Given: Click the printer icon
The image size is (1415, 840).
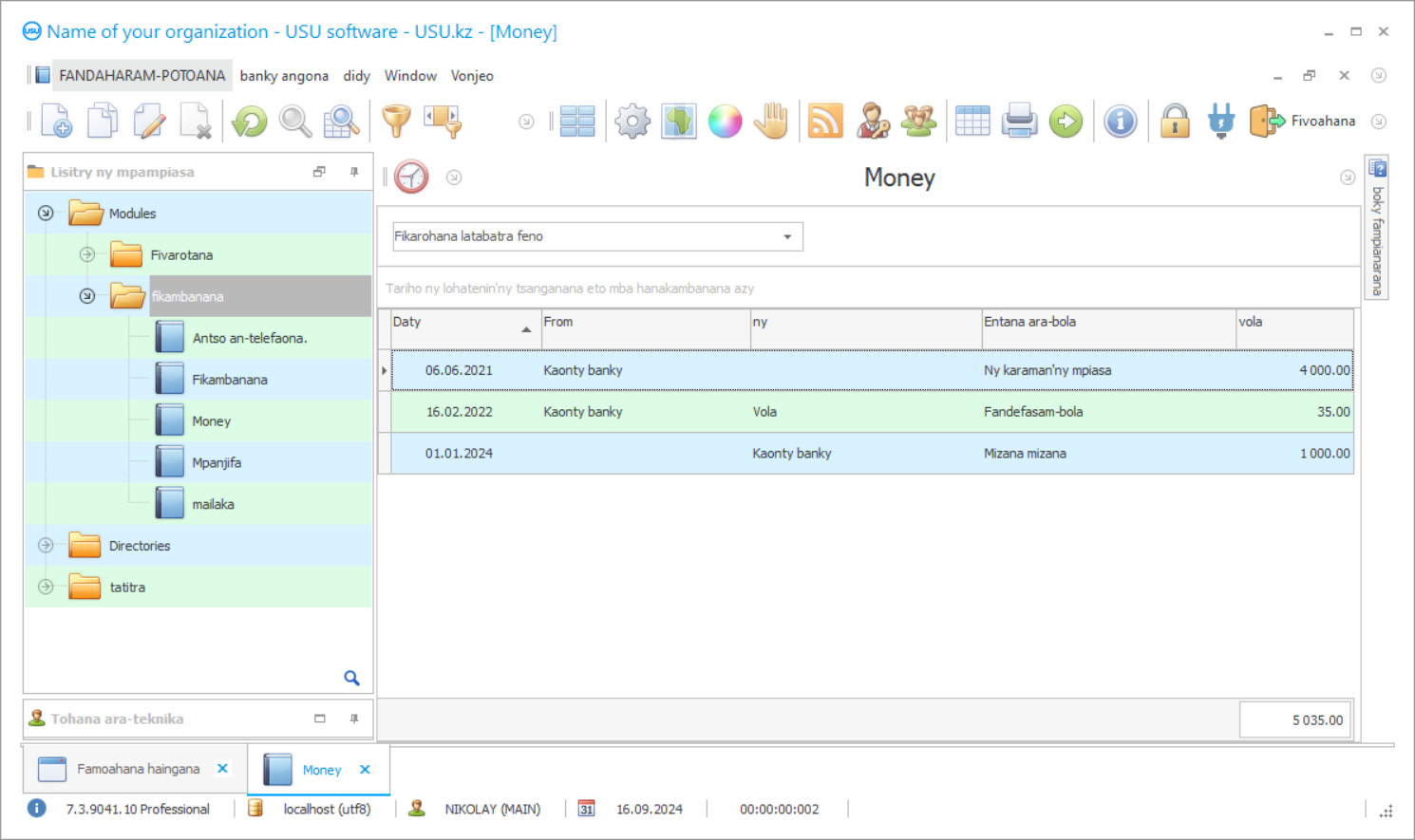Looking at the screenshot, I should (x=1019, y=121).
